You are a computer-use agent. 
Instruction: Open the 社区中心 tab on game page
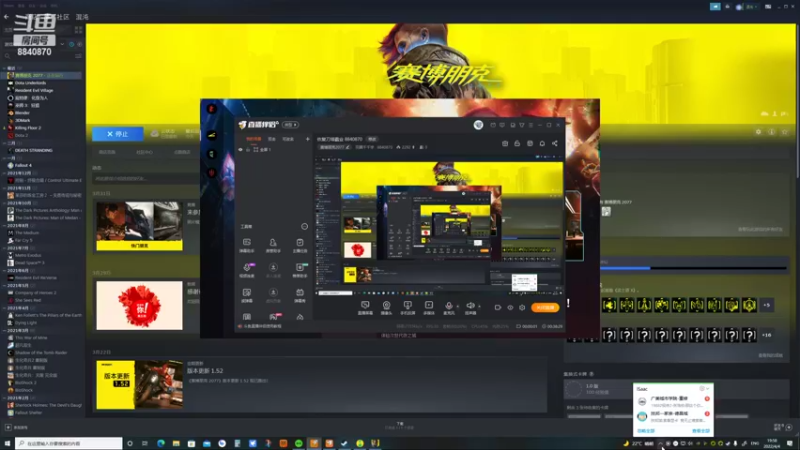144,152
